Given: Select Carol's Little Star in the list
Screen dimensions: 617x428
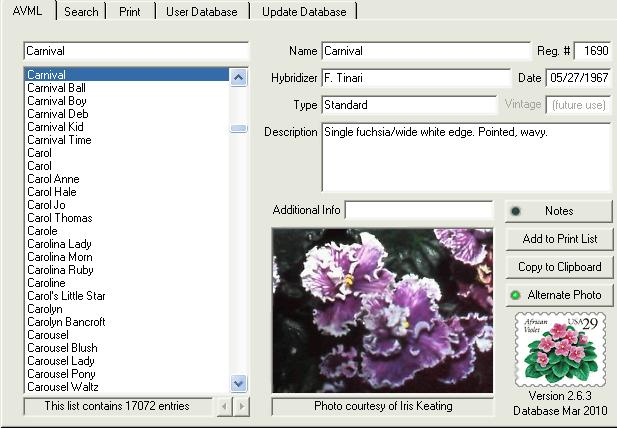Looking at the screenshot, I should coord(127,295).
